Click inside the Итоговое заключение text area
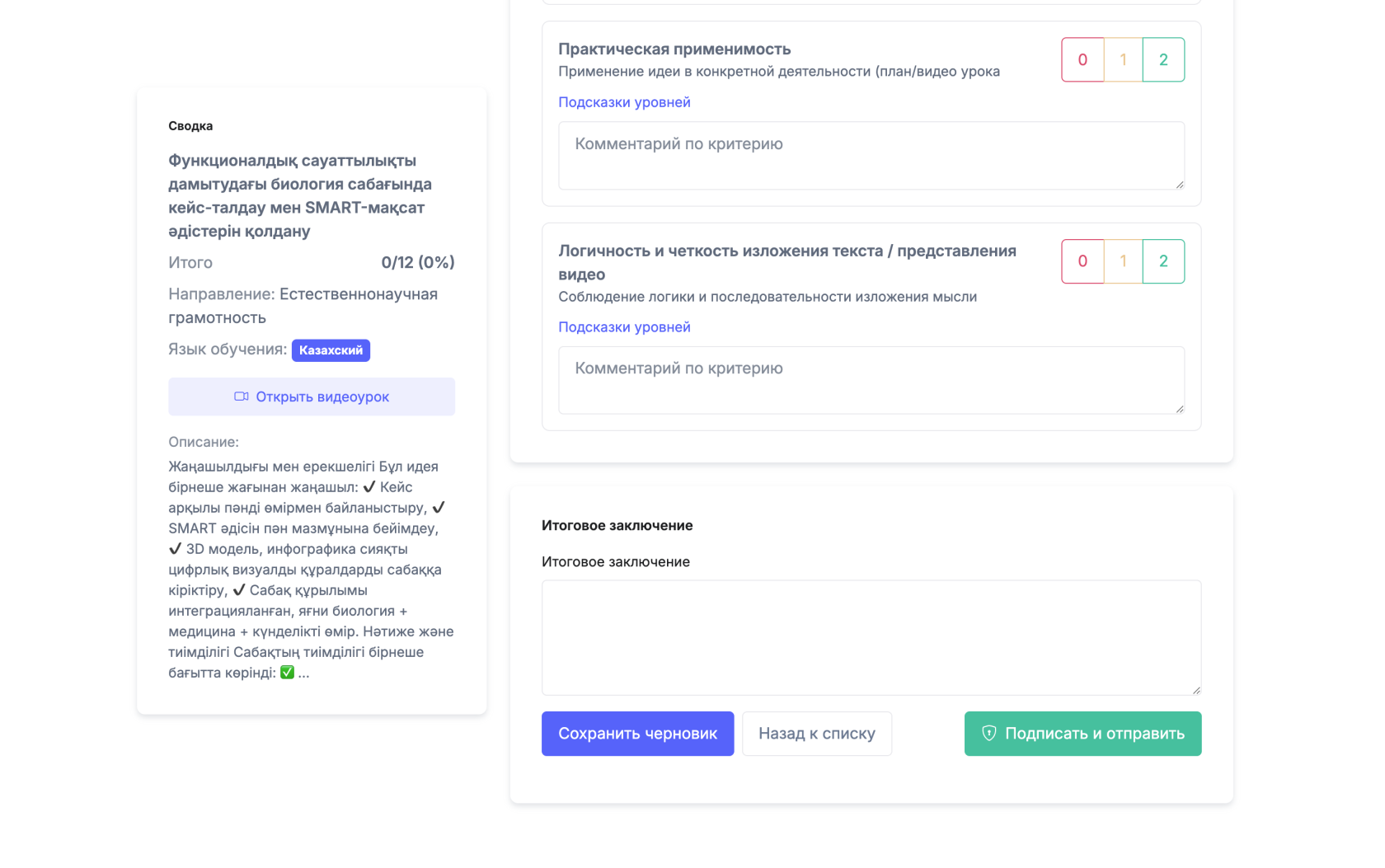1385x868 pixels. coord(871,637)
